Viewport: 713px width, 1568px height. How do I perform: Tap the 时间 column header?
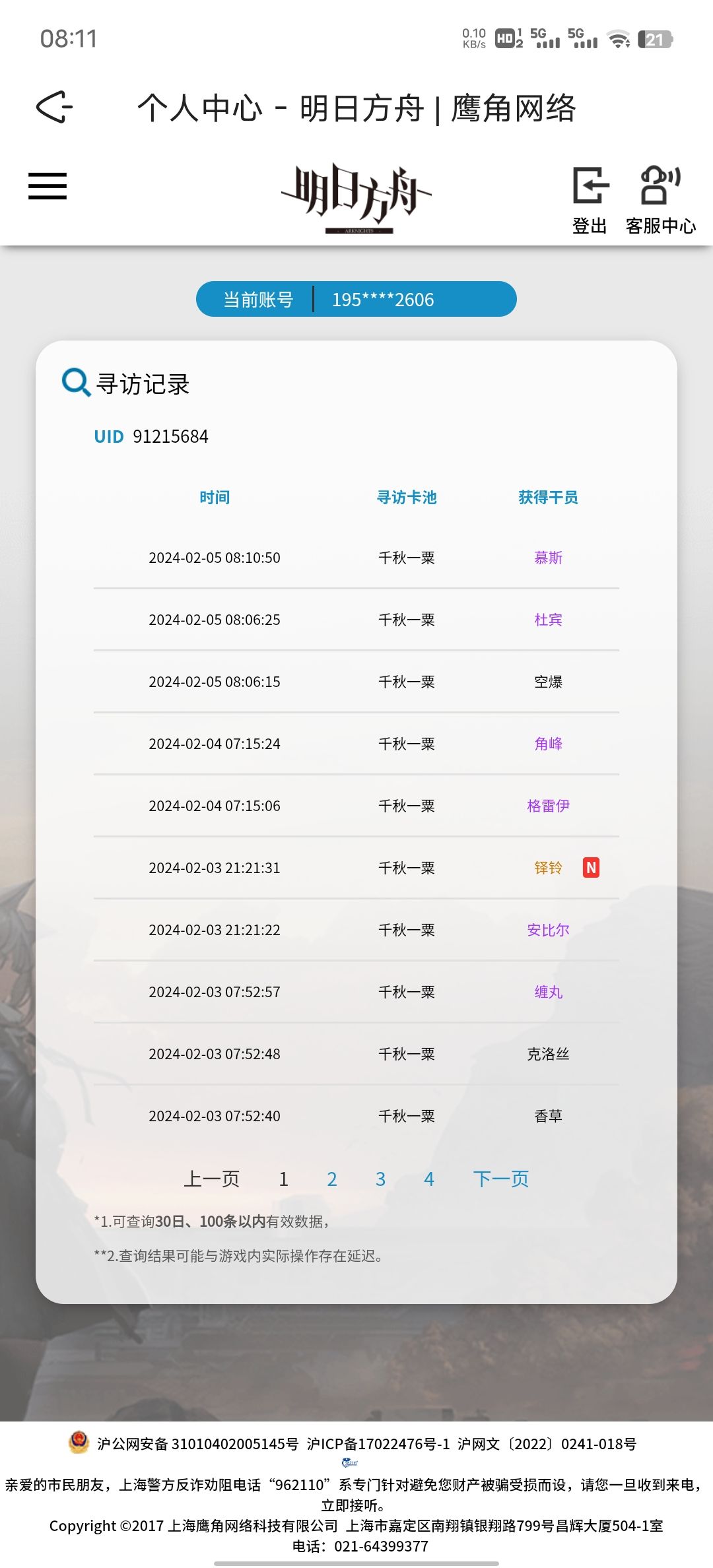click(215, 497)
